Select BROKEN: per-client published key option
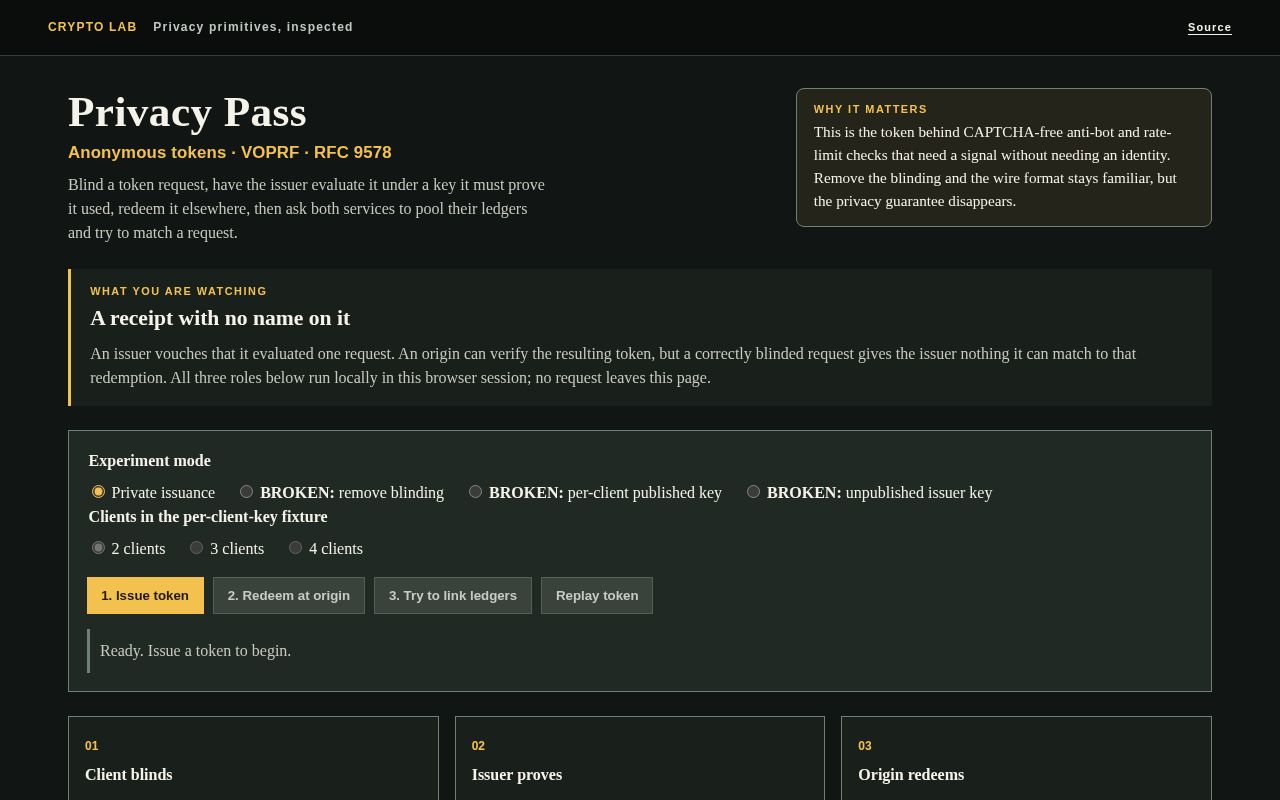This screenshot has height=800, width=1280. (x=475, y=492)
